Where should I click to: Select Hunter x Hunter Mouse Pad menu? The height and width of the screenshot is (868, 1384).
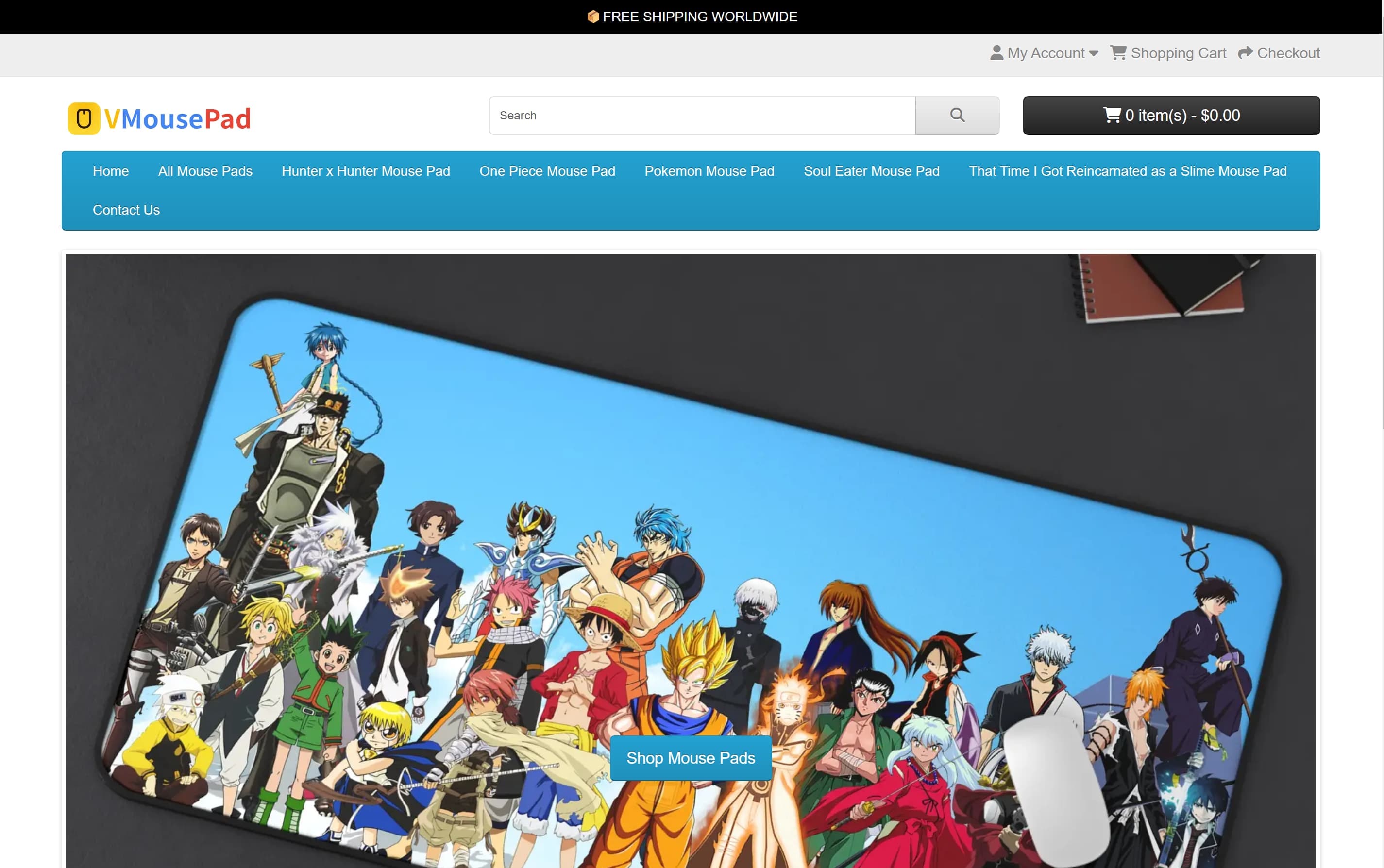366,171
